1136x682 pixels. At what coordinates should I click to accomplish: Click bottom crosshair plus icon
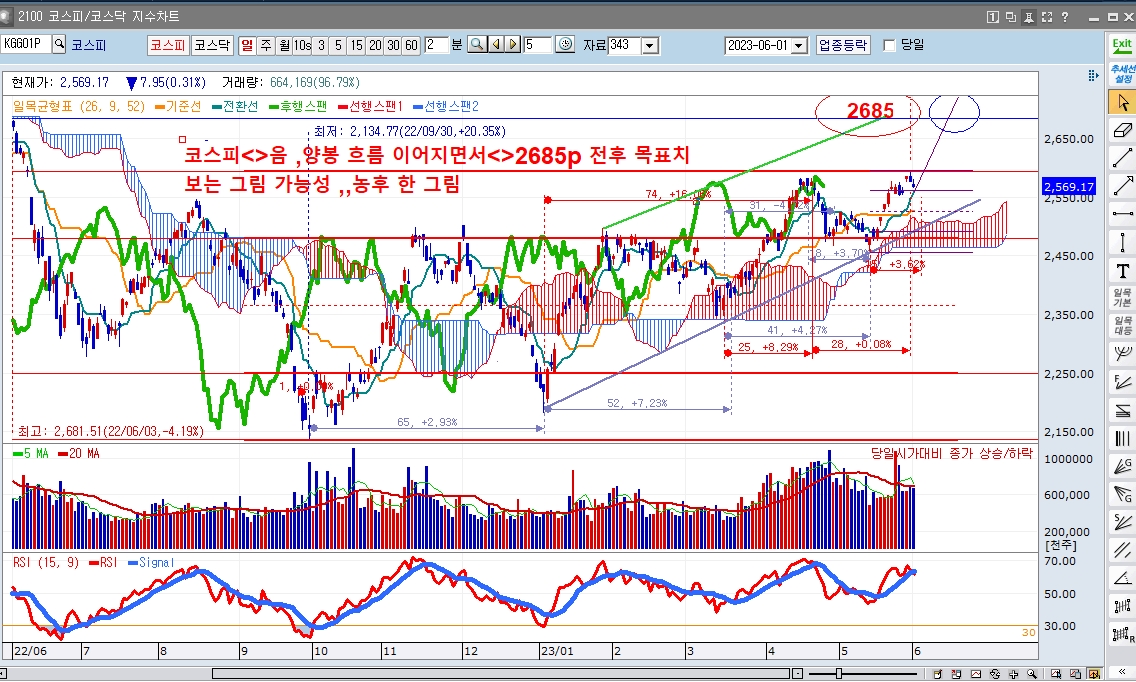click(1013, 674)
